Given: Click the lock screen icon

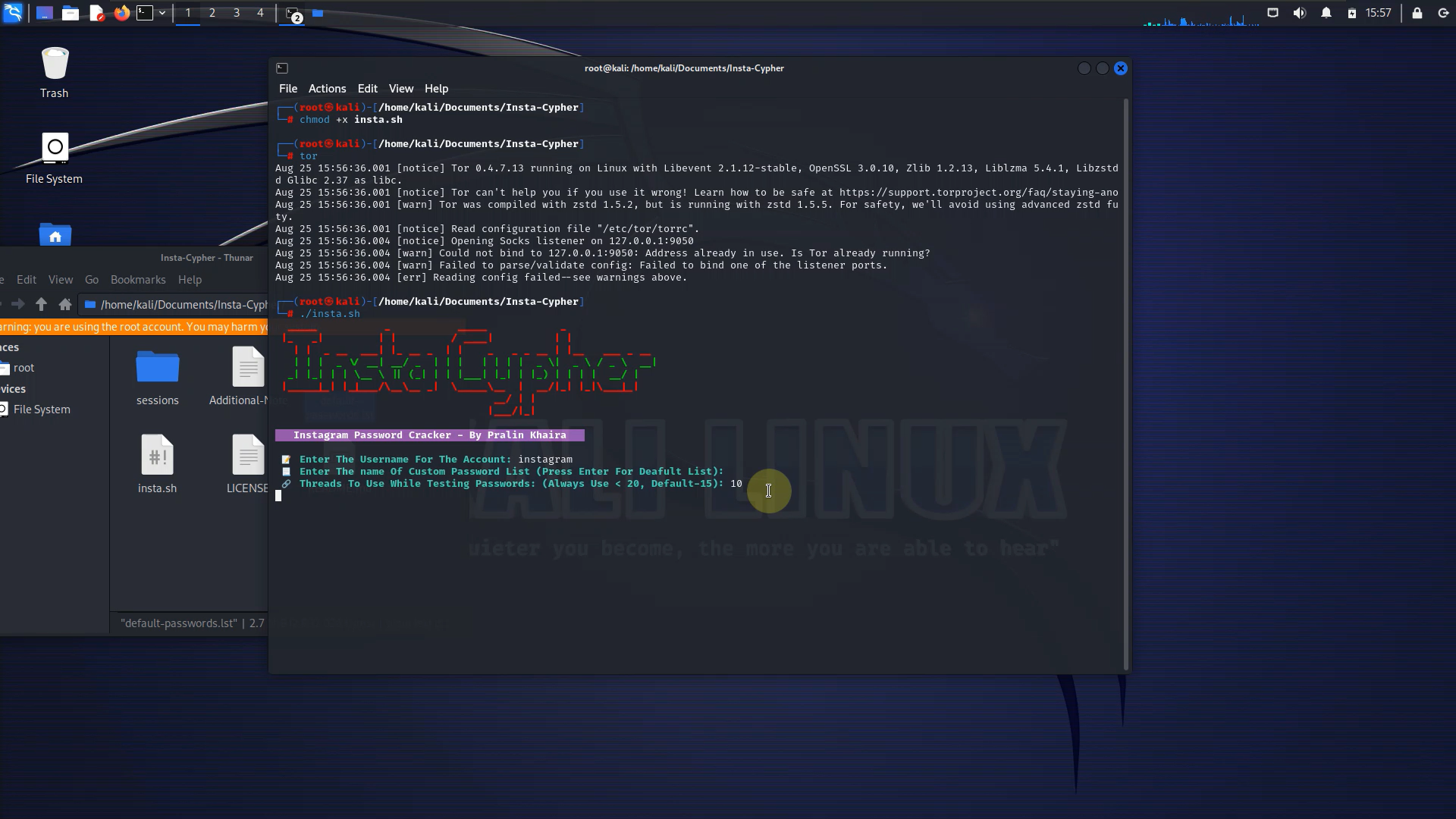Looking at the screenshot, I should click(x=1417, y=13).
